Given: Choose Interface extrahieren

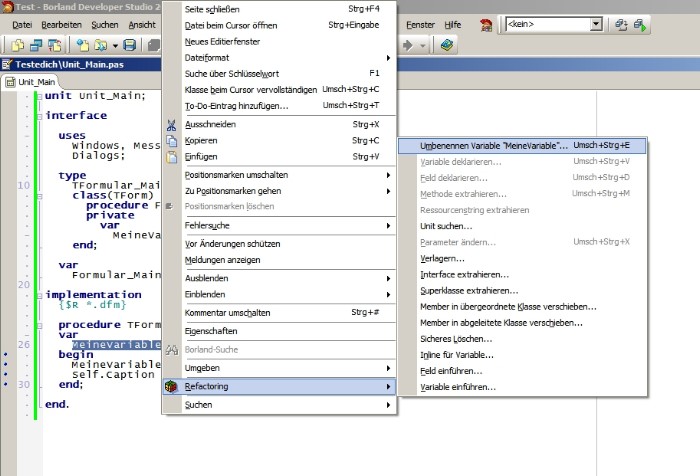Looking at the screenshot, I should tap(522, 275).
